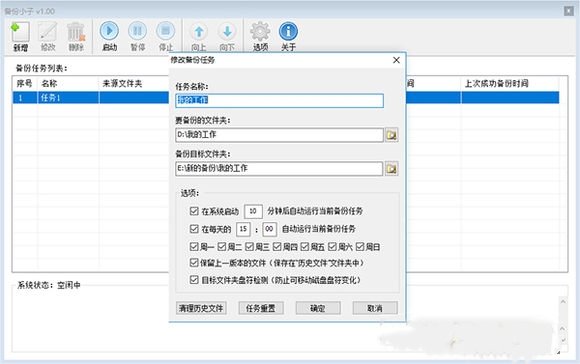
Task: Click the 修改 (edit task) toolbar icon
Action: pyautogui.click(x=48, y=36)
